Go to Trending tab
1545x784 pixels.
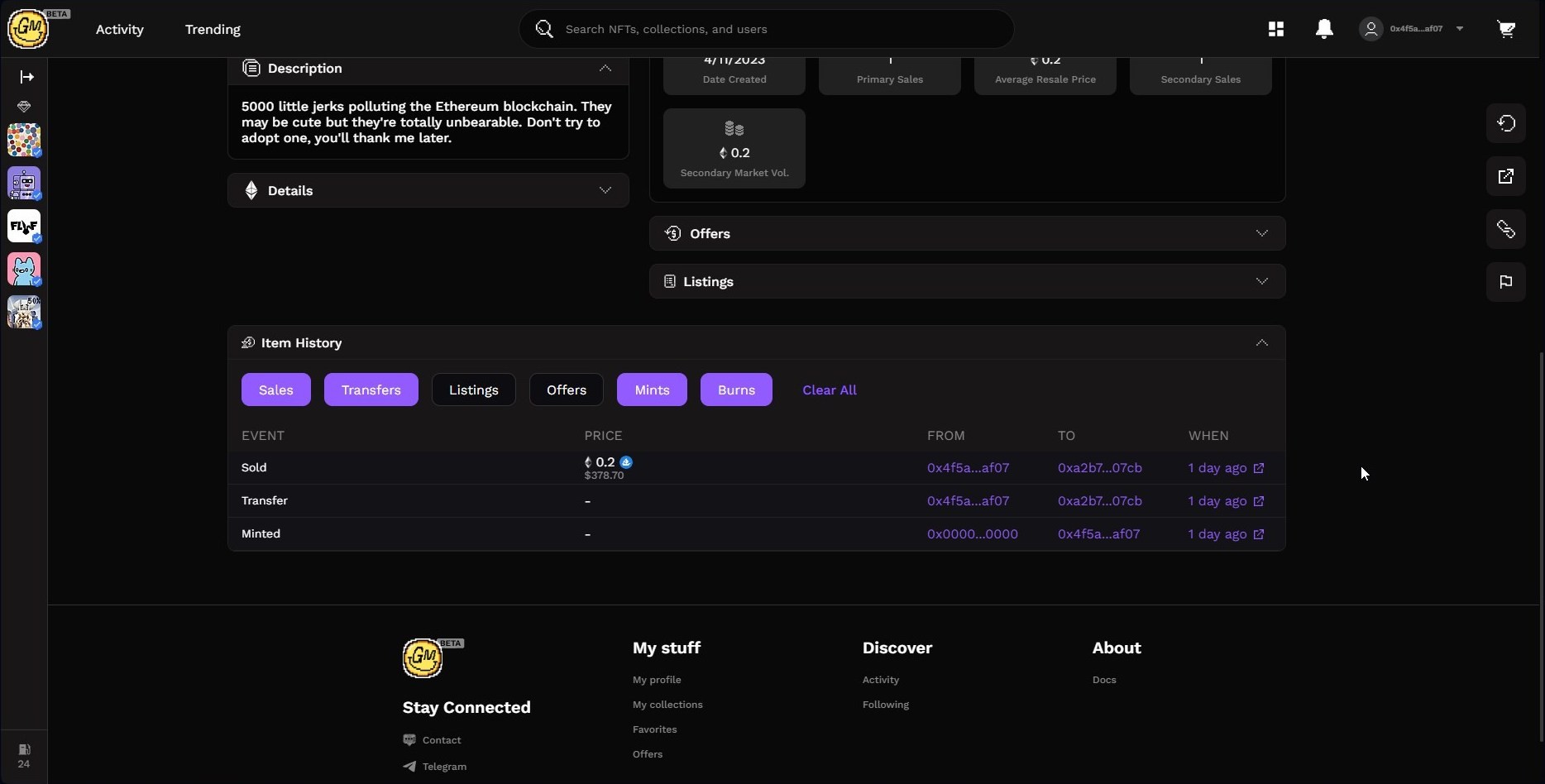(213, 29)
